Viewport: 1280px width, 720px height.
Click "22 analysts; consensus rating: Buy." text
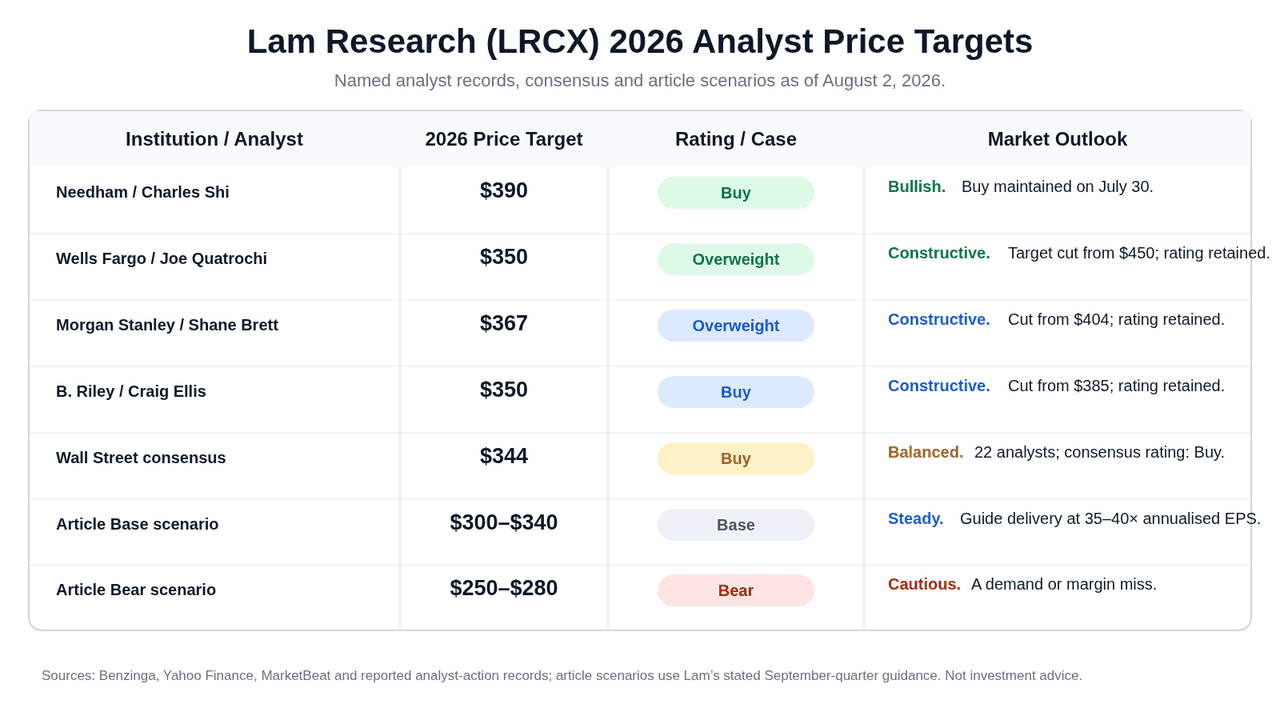tap(1099, 452)
